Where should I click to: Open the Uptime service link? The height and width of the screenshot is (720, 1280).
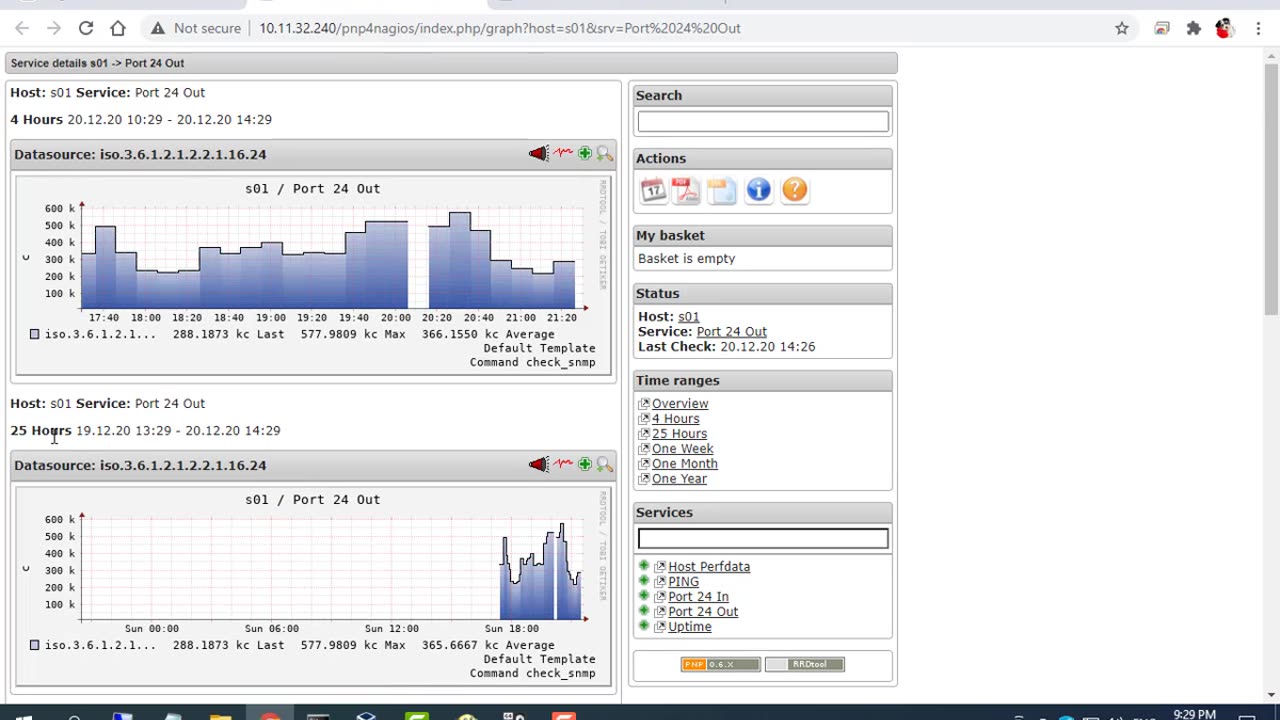coord(690,627)
